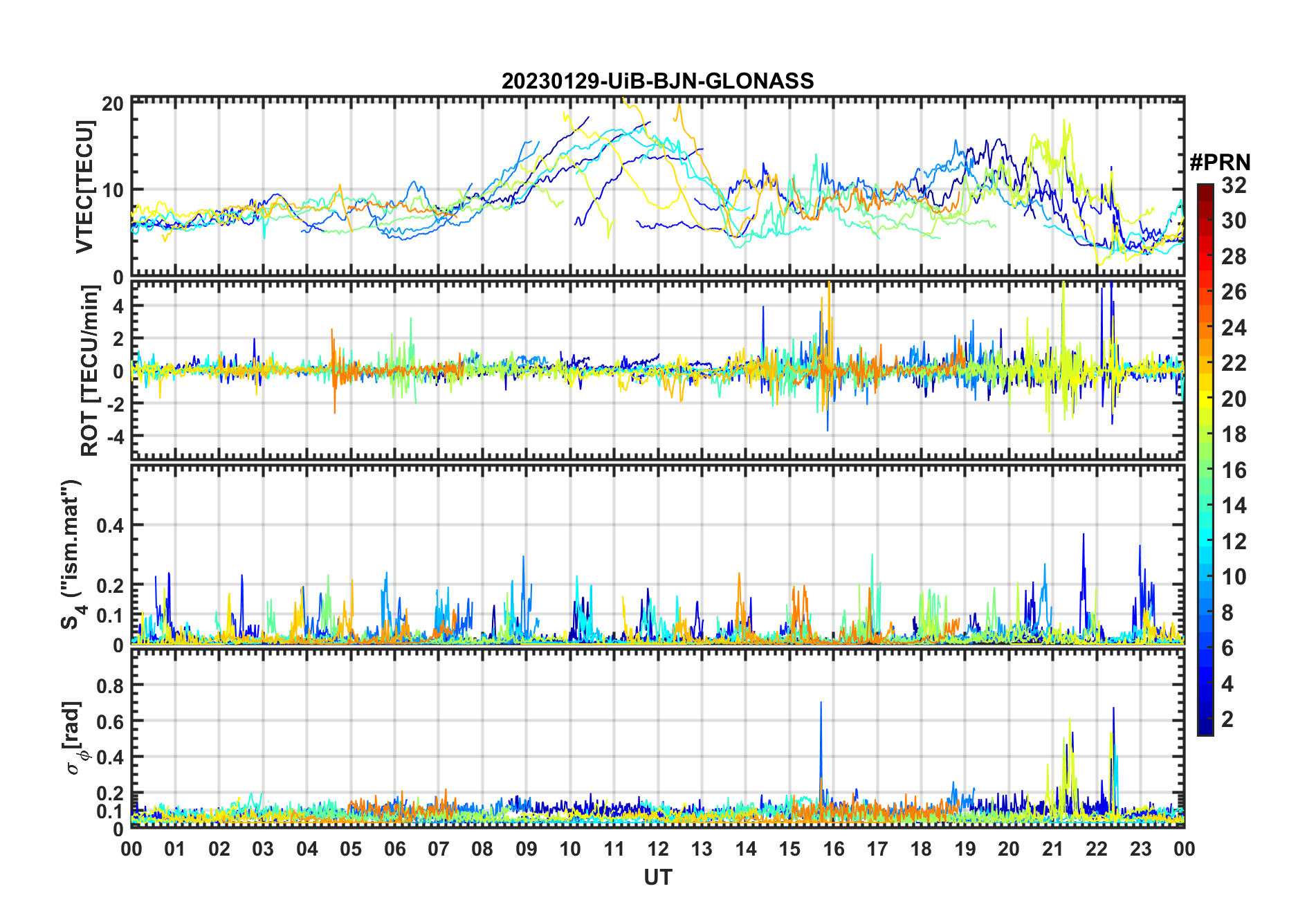Click the "ROT [TECU/min]" y-axis label
The height and width of the screenshot is (920, 1316).
tap(89, 371)
